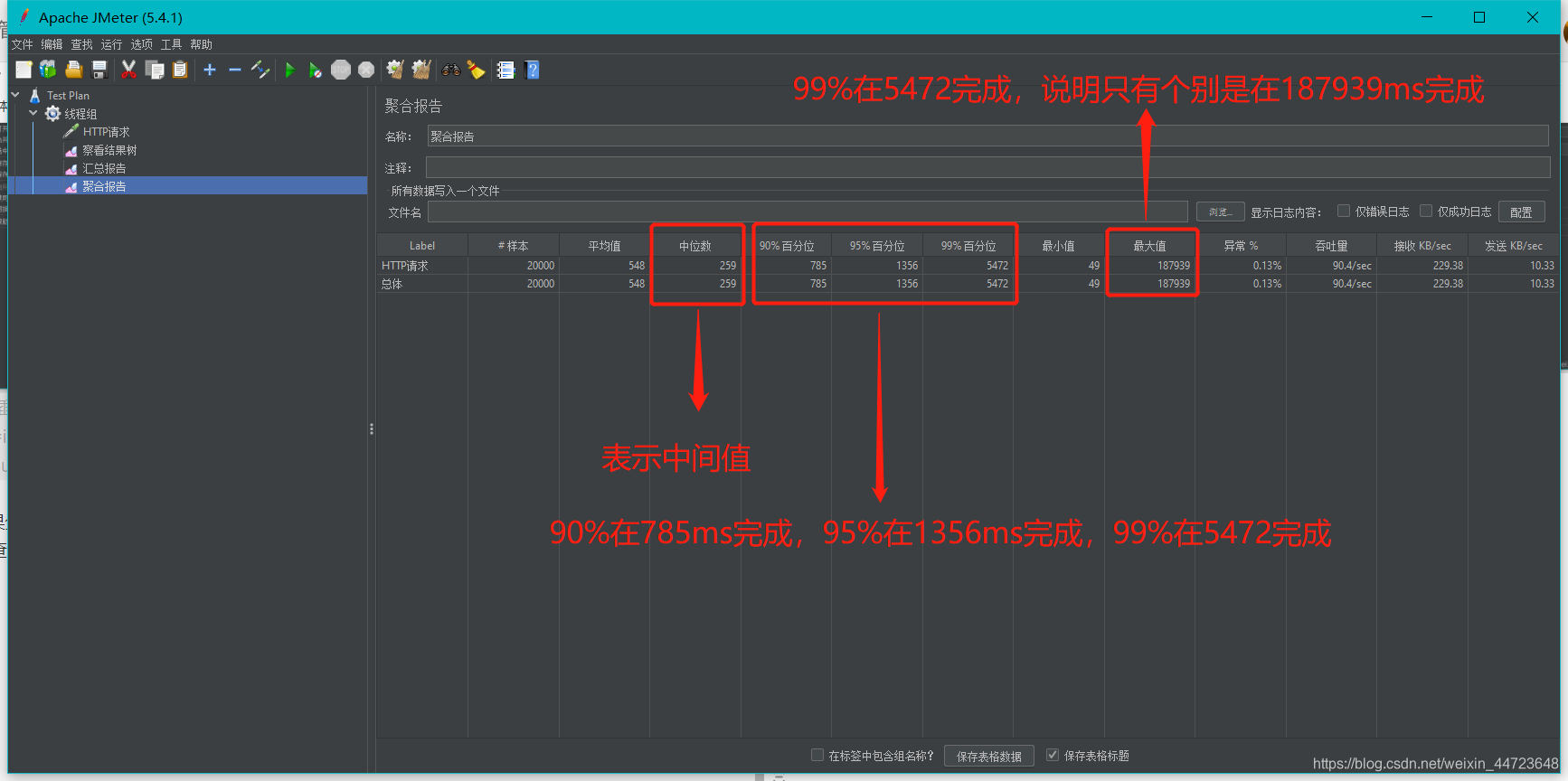Open the 编辑 menu

point(52,44)
